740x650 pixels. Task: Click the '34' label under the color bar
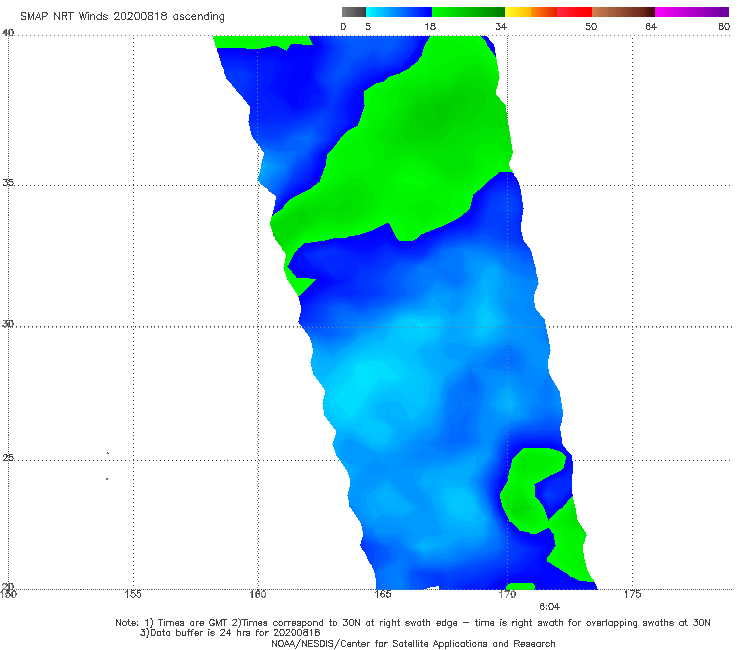tap(501, 27)
